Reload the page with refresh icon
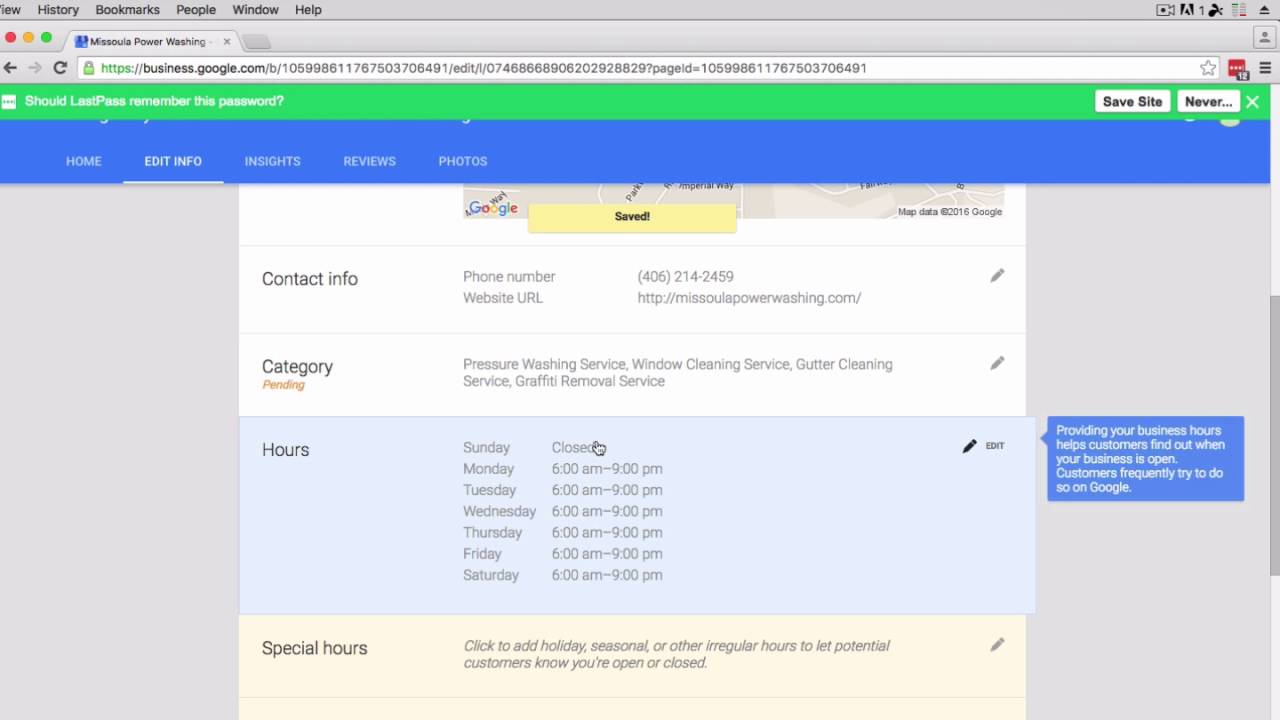The image size is (1280, 720). pyautogui.click(x=60, y=68)
